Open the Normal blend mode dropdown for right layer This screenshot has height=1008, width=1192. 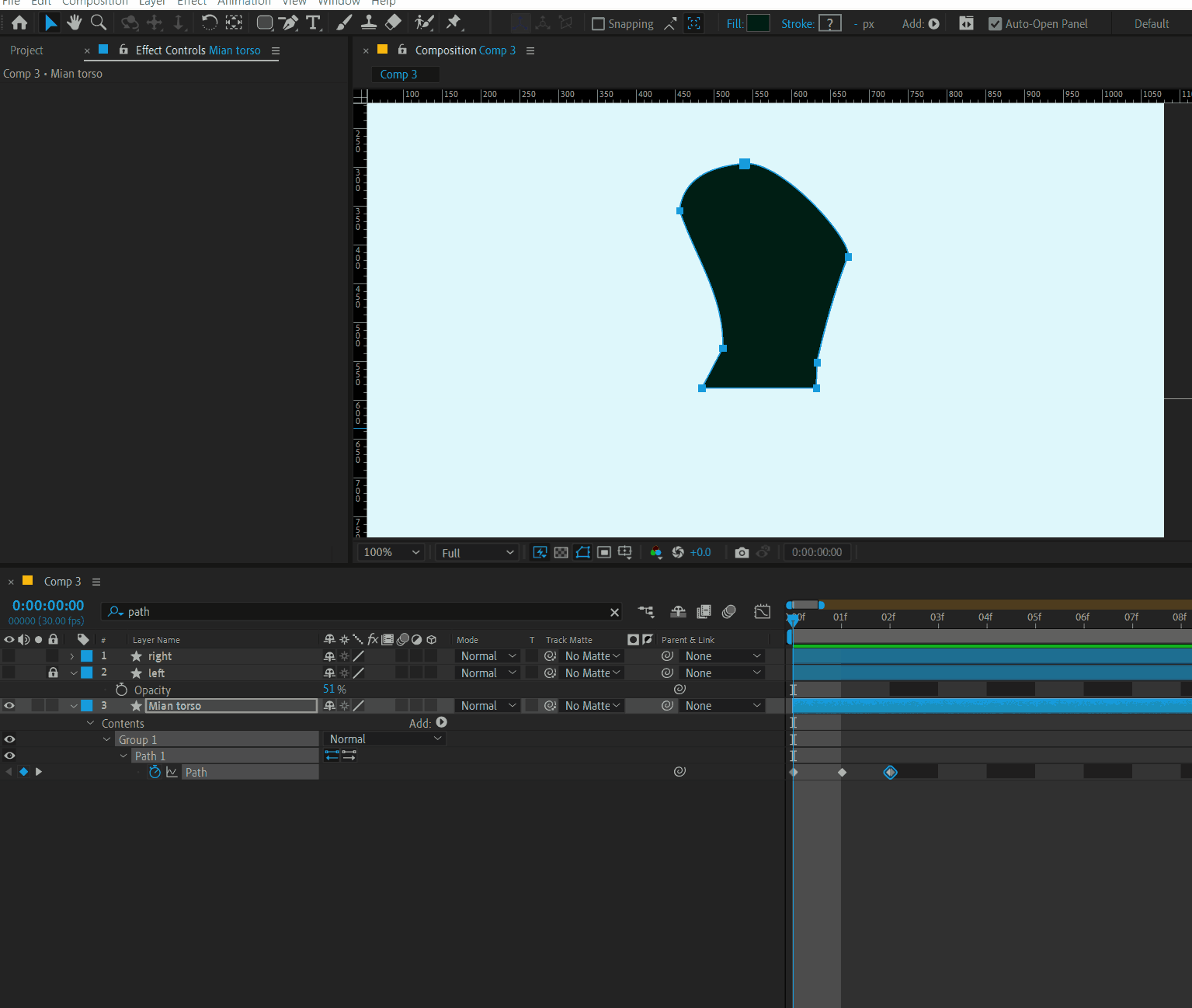487,655
